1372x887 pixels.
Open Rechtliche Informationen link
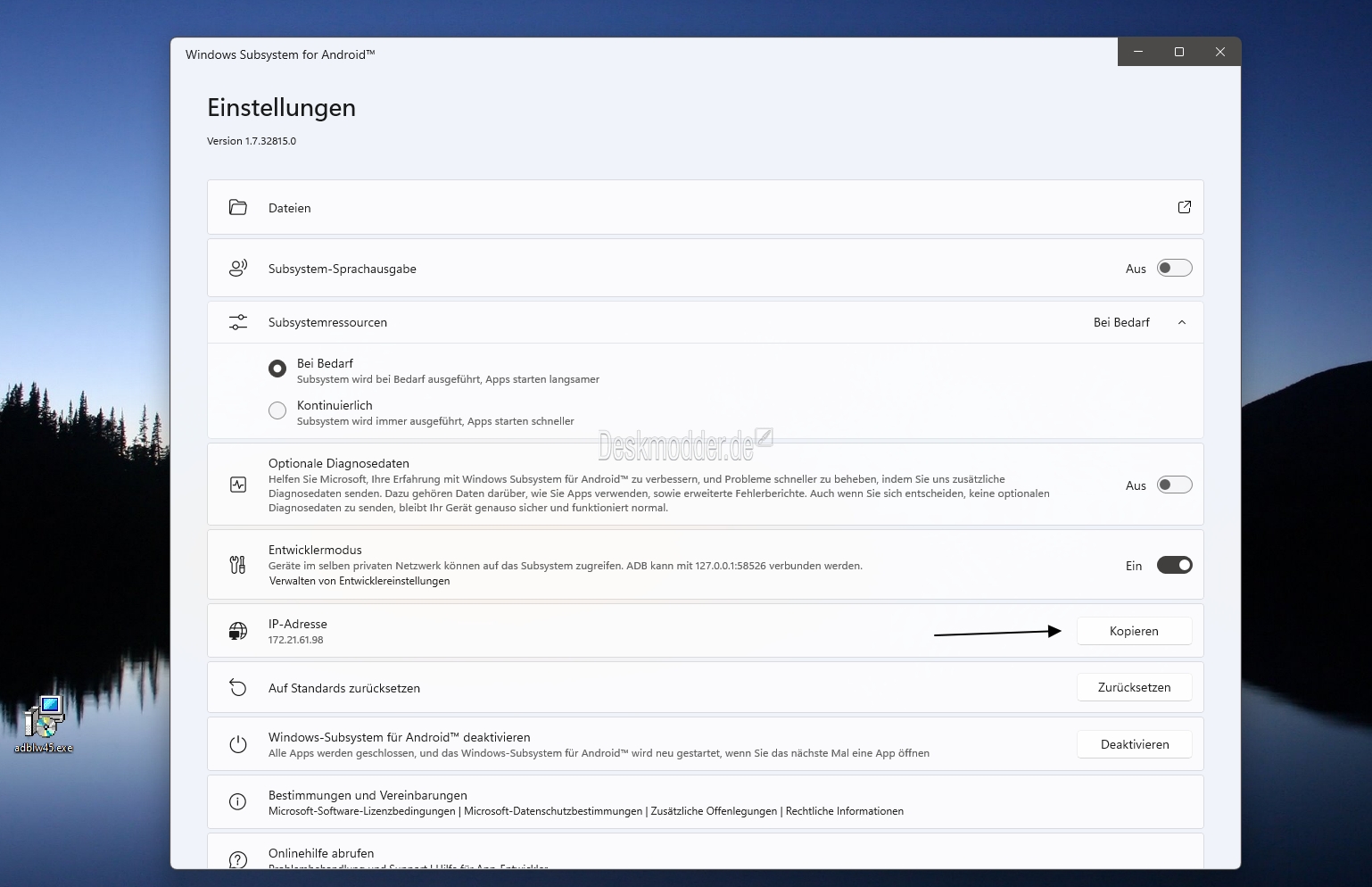(x=845, y=811)
